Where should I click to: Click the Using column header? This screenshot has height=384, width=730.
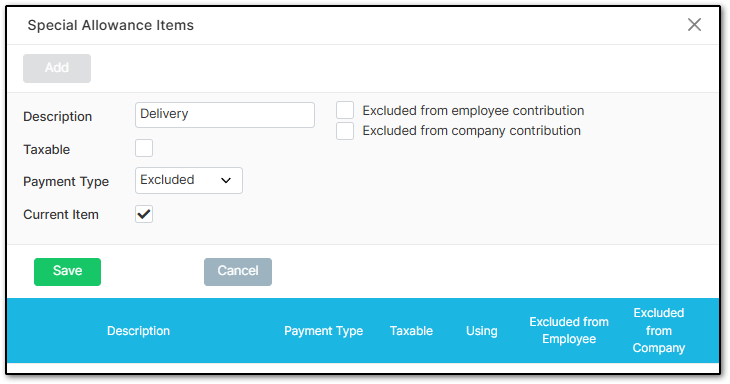(481, 331)
